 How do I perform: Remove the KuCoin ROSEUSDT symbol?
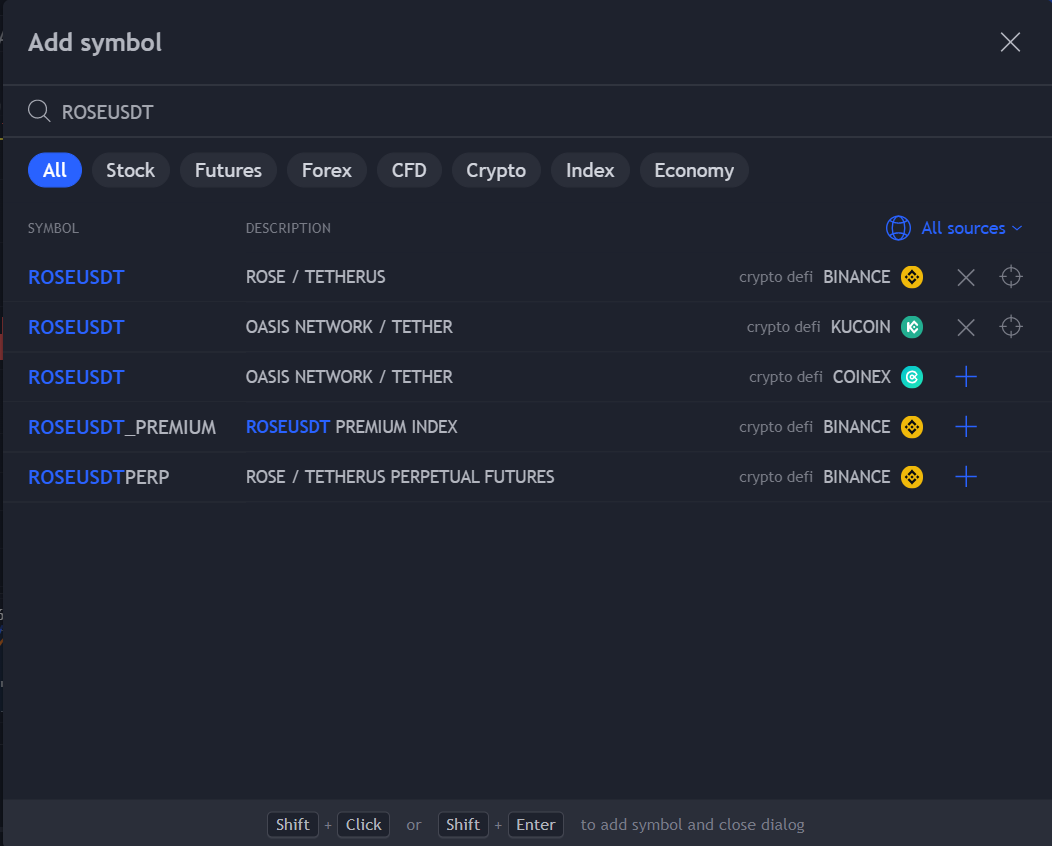click(x=965, y=327)
